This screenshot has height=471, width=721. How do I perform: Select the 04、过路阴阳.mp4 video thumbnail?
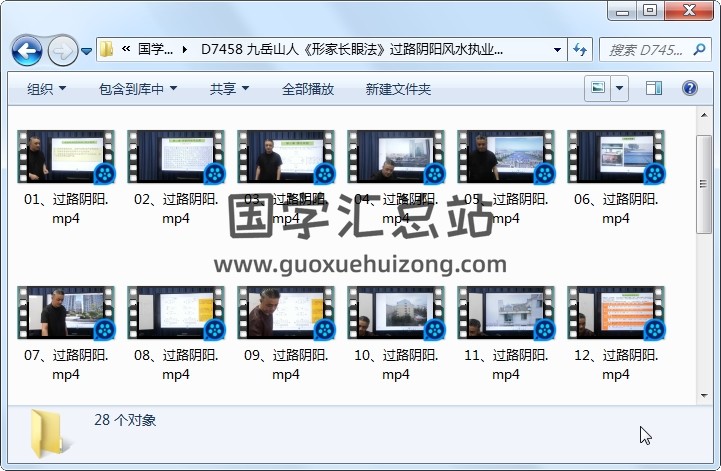click(x=396, y=156)
